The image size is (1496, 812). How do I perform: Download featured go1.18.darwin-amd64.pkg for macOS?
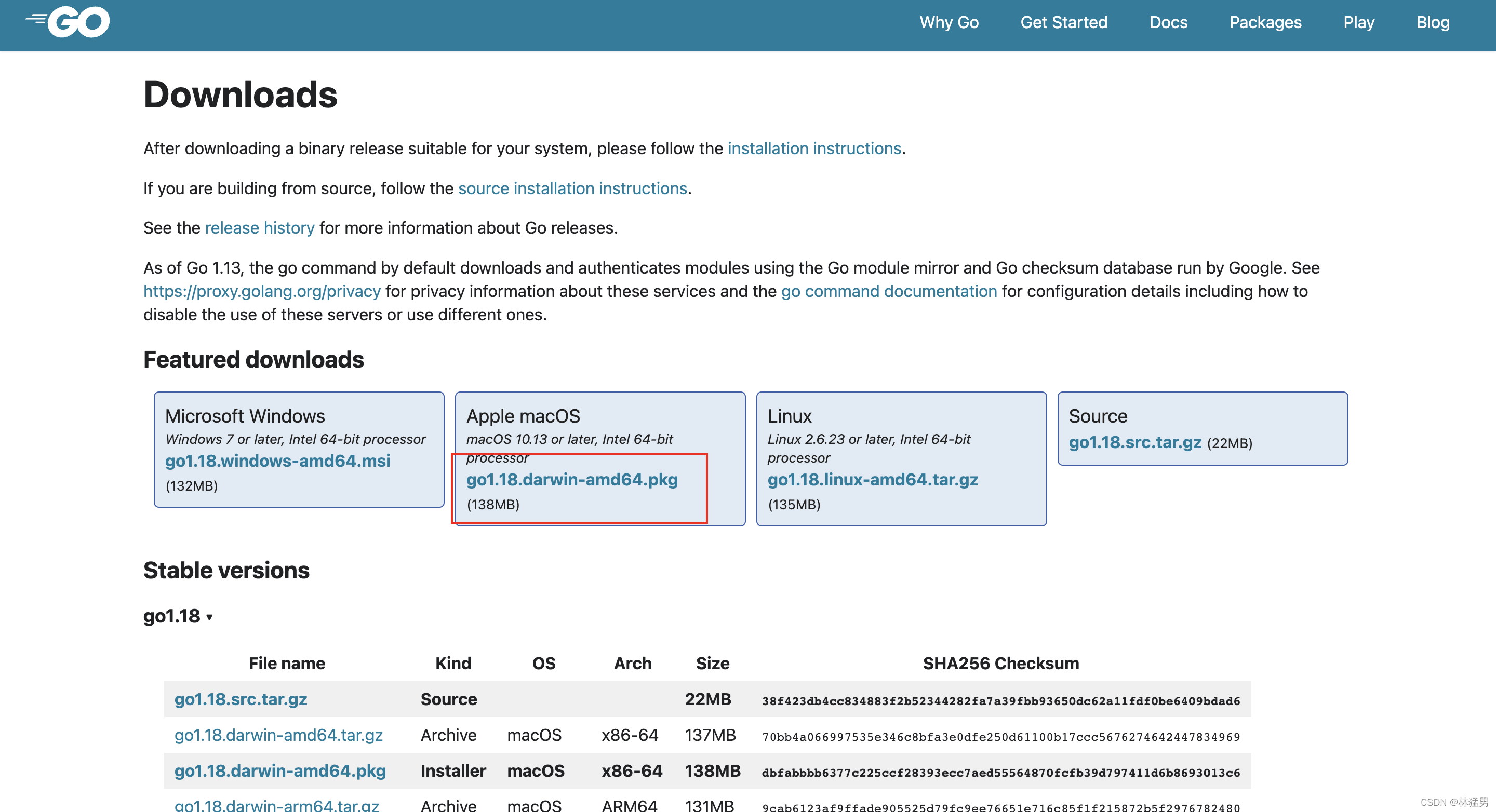point(572,480)
